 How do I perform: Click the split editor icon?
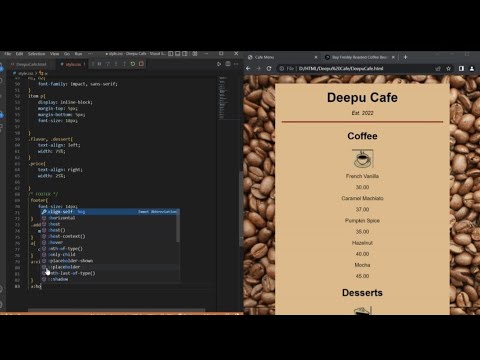click(228, 64)
